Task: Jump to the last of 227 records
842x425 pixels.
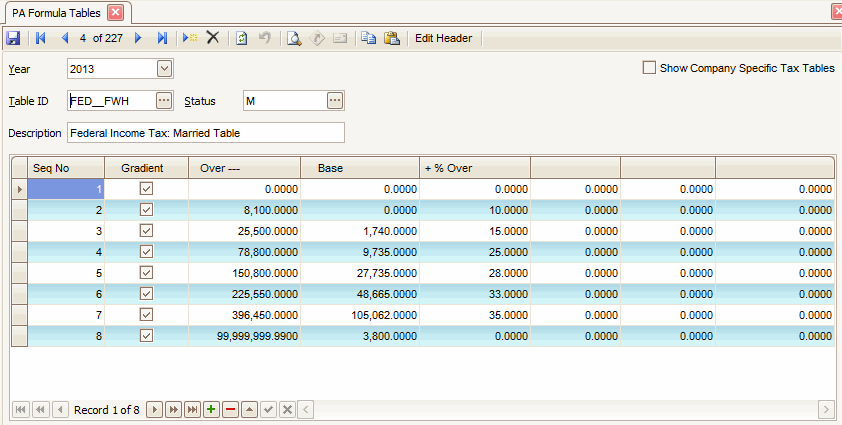Action: (162, 38)
